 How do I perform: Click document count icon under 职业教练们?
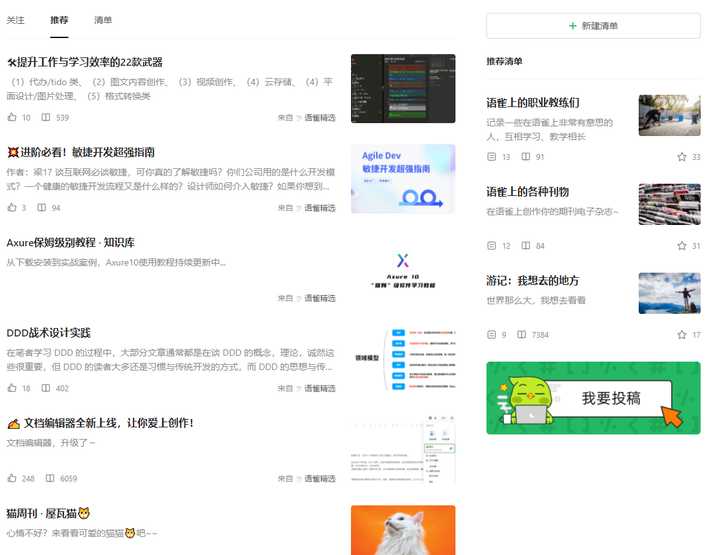pos(491,157)
